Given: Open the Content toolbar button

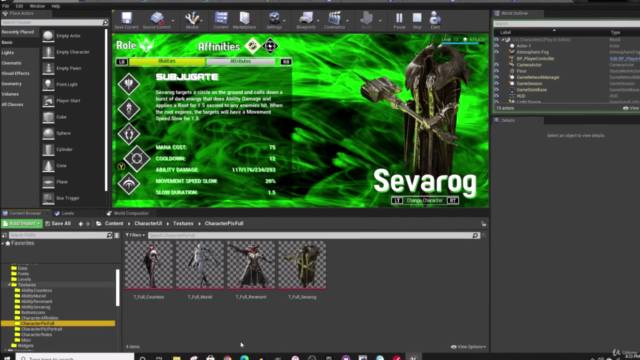Looking at the screenshot, I should 221,20.
